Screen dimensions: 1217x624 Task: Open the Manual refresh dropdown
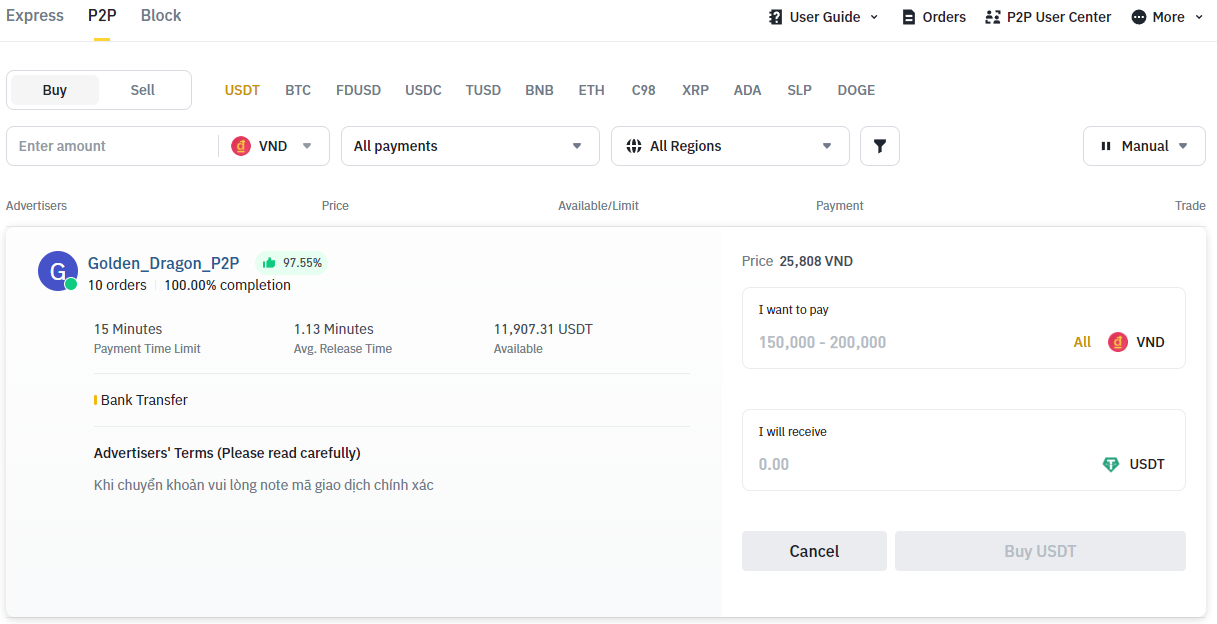pyautogui.click(x=1144, y=146)
